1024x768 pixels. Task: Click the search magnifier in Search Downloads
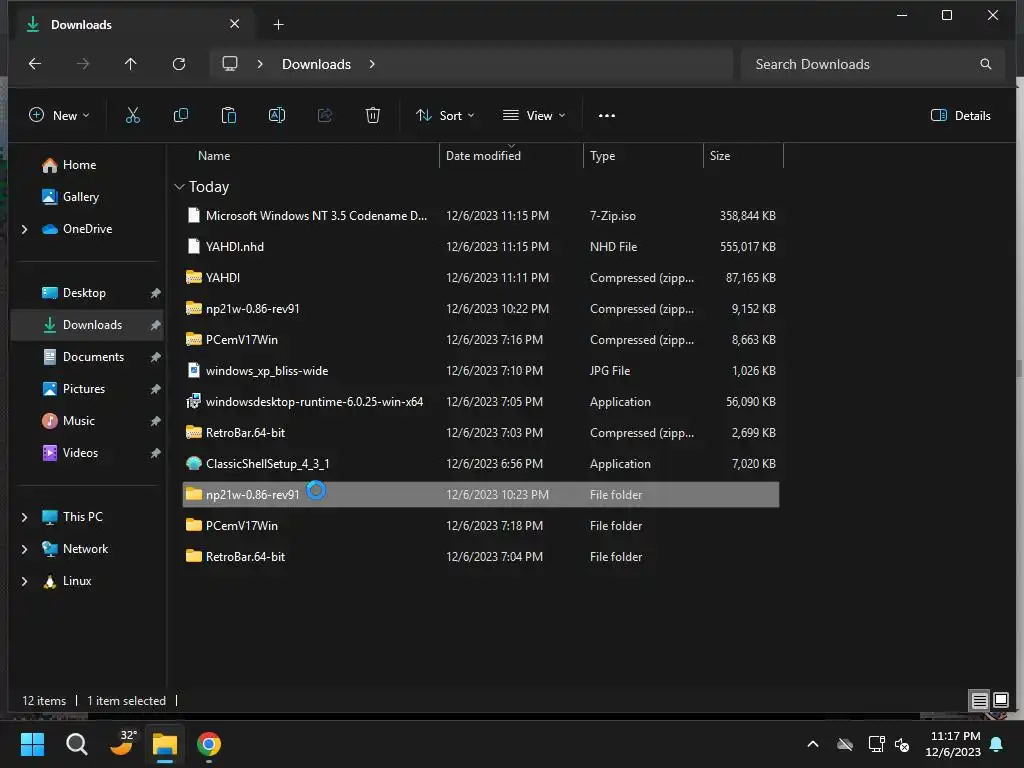(x=985, y=64)
